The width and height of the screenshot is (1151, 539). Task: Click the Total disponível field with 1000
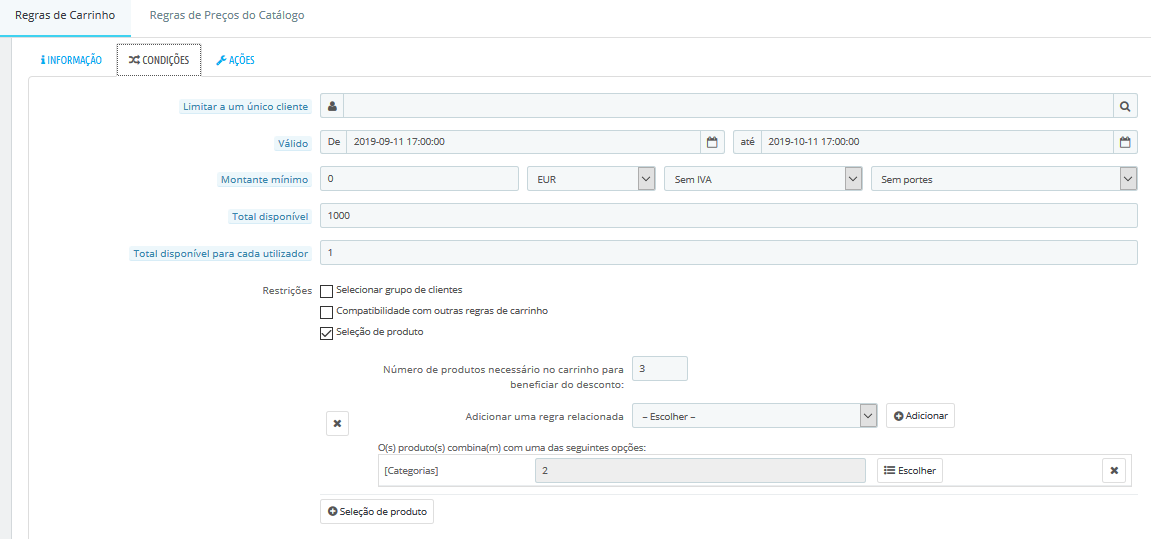[729, 216]
